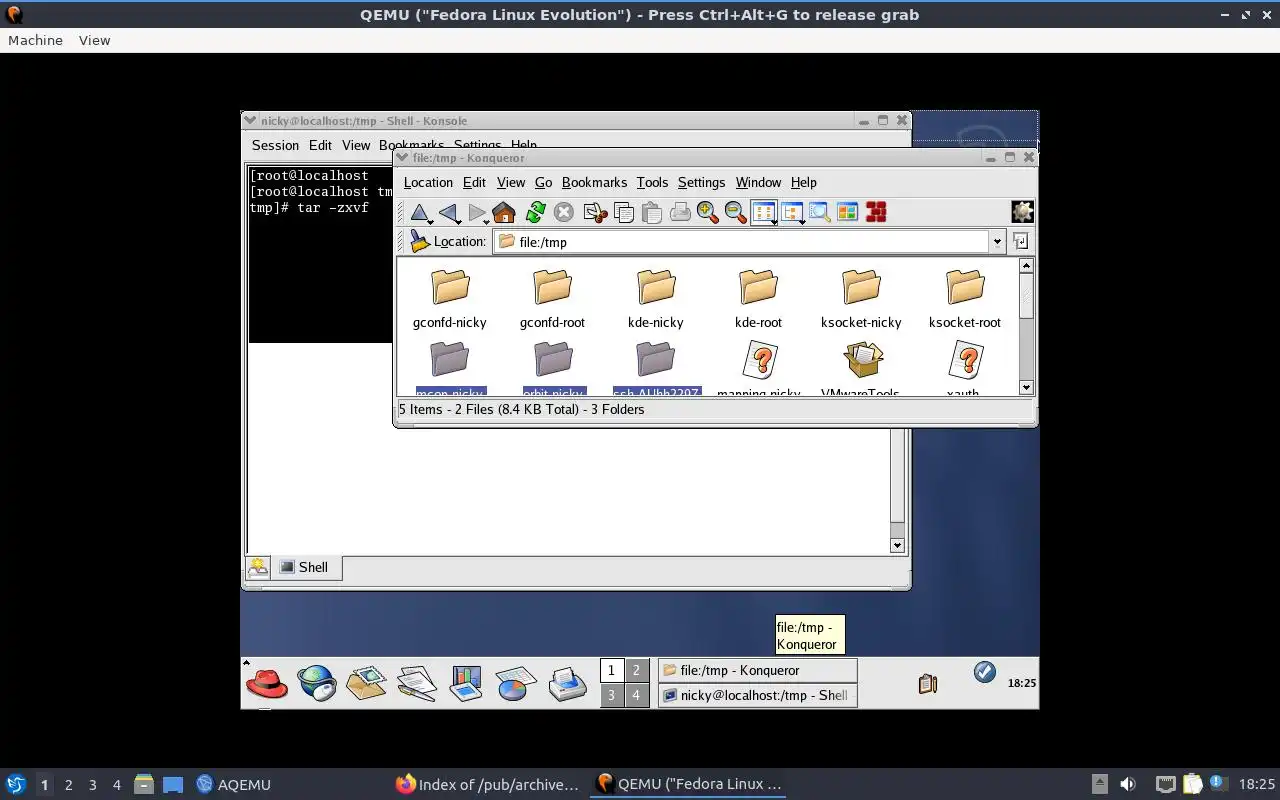Viewport: 1280px width, 800px height.
Task: Click 'file:/tmp - Konqueror' taskbar button
Action: click(x=757, y=670)
